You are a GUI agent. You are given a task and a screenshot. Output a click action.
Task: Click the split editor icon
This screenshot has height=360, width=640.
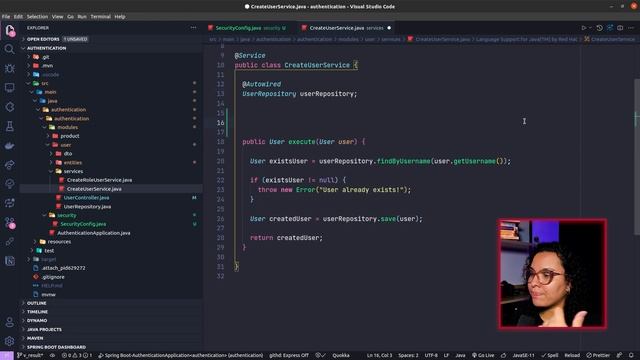pyautogui.click(x=620, y=28)
